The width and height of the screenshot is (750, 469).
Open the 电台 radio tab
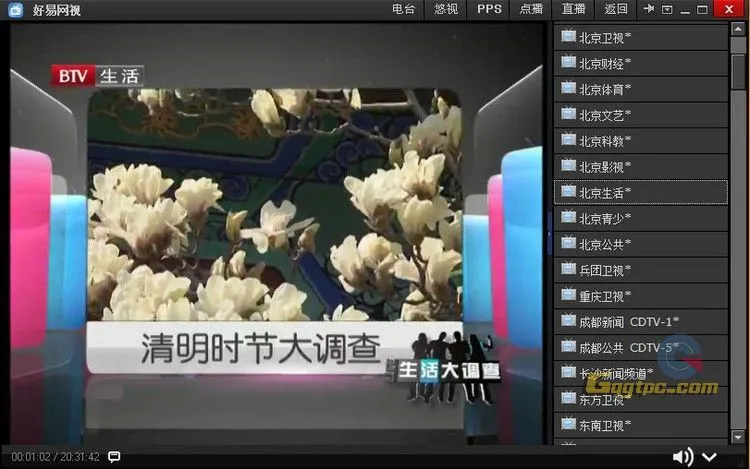point(403,9)
